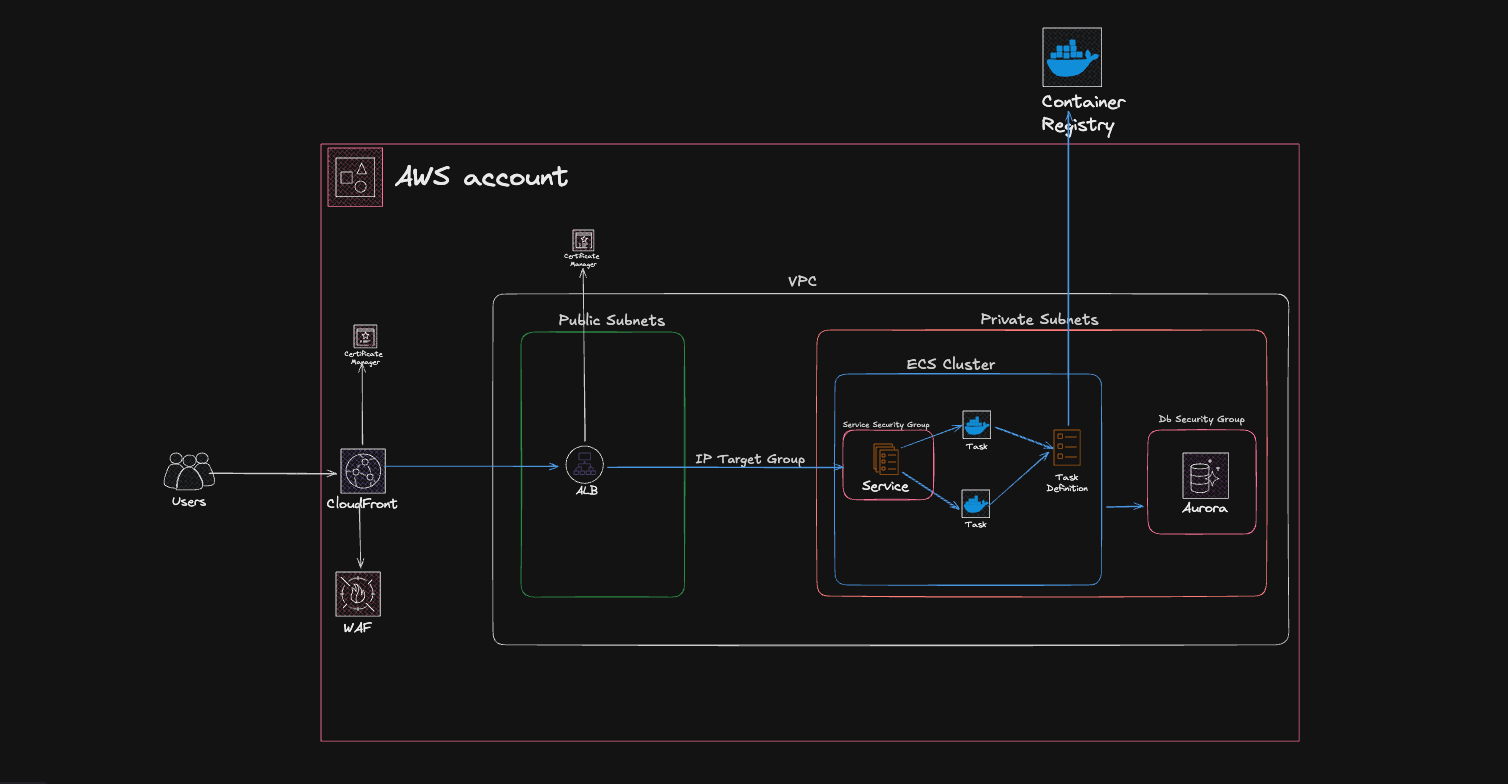This screenshot has width=1508, height=784.
Task: Click the WAF firewall icon
Action: (x=358, y=594)
